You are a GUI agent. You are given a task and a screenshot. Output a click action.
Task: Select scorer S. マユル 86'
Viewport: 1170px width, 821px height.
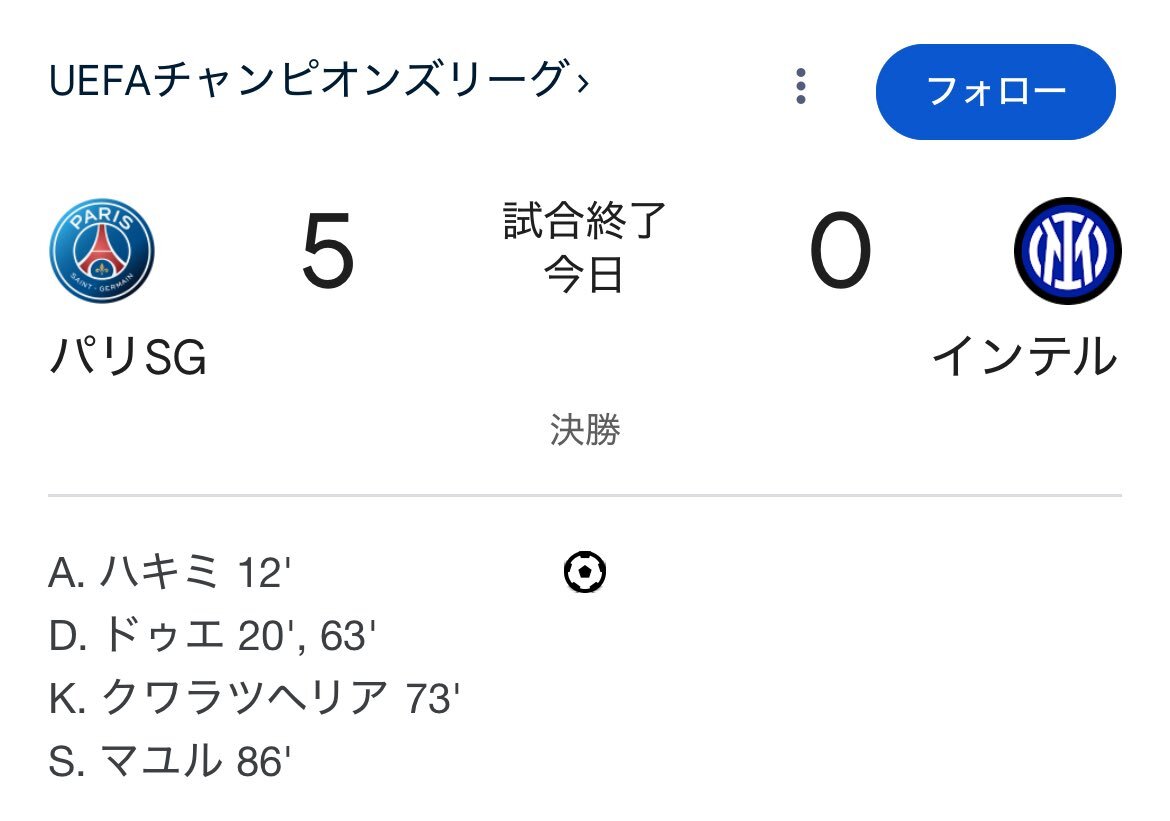pyautogui.click(x=169, y=762)
